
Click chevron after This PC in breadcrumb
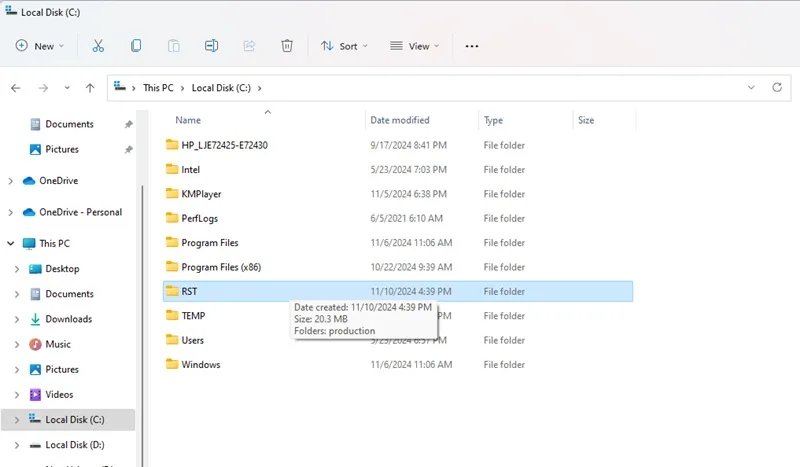(182, 88)
